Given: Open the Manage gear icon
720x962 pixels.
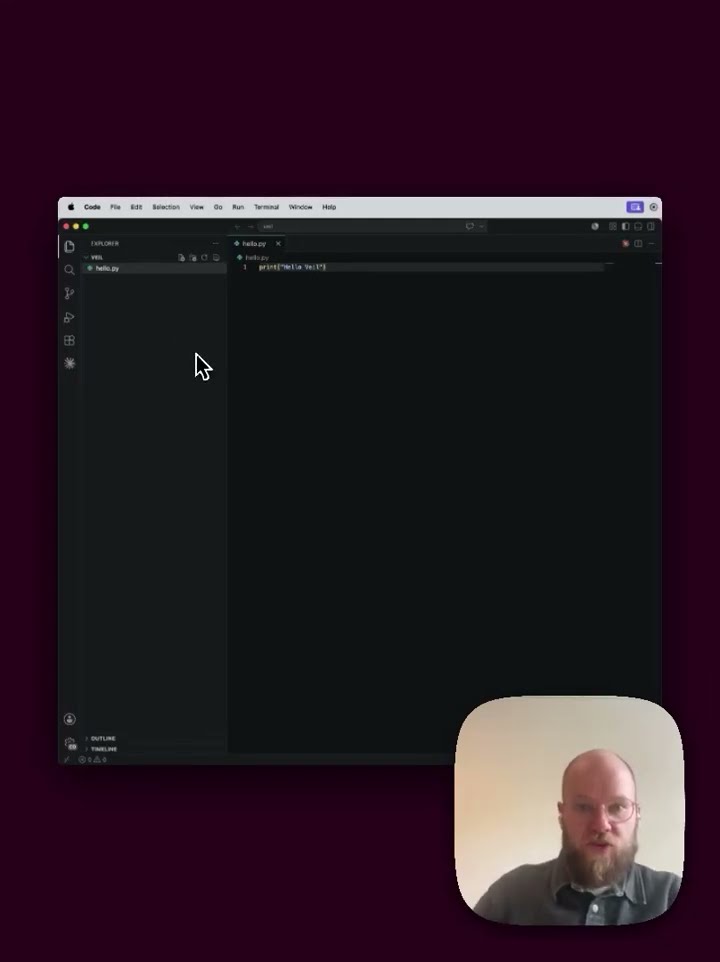Looking at the screenshot, I should tap(70, 743).
